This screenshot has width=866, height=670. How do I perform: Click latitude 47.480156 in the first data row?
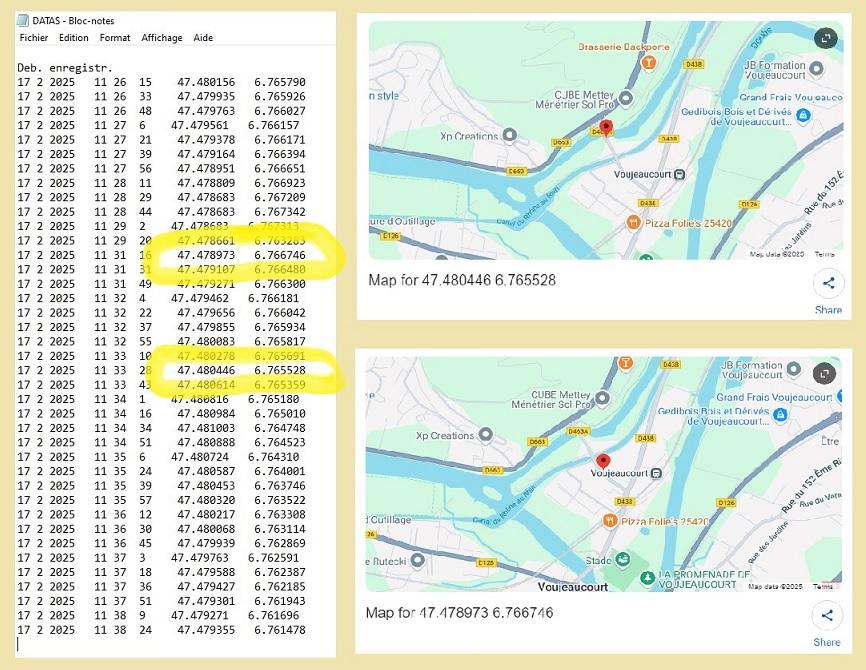pyautogui.click(x=206, y=82)
